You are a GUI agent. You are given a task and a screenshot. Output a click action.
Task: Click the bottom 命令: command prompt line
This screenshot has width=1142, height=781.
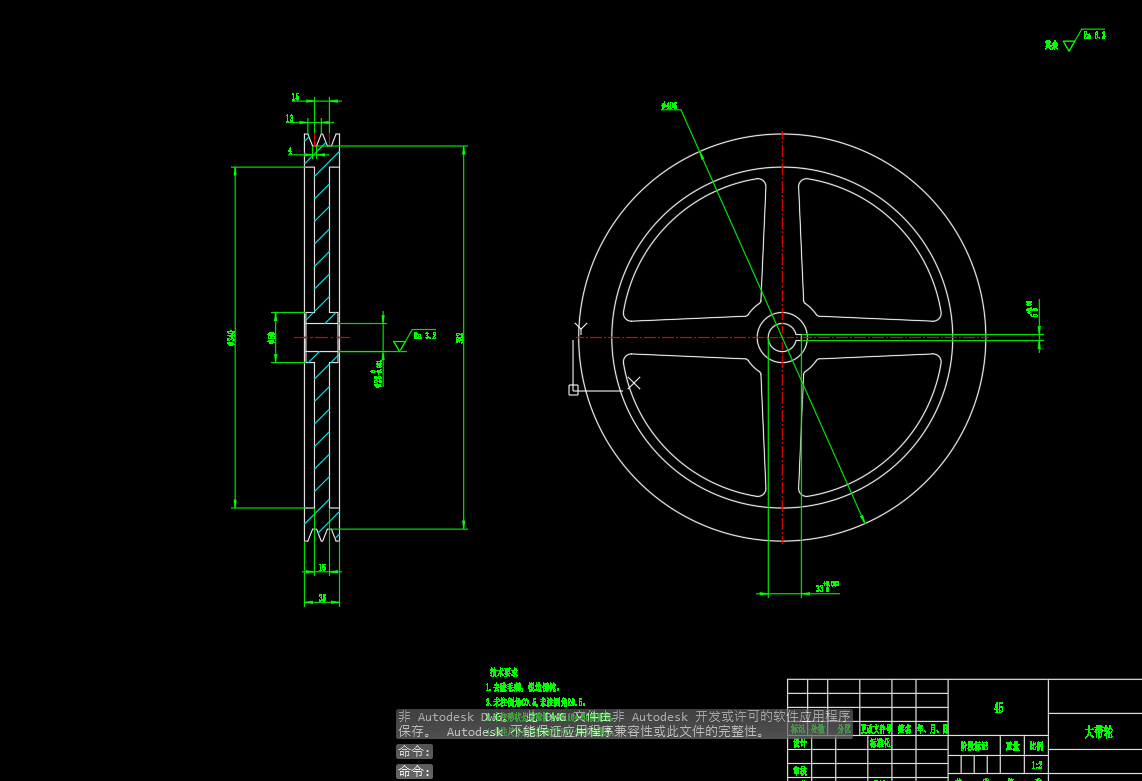coord(414,771)
